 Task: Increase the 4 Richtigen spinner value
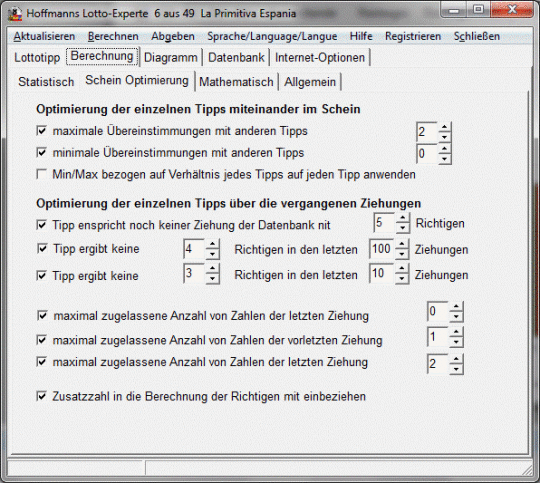coord(212,244)
